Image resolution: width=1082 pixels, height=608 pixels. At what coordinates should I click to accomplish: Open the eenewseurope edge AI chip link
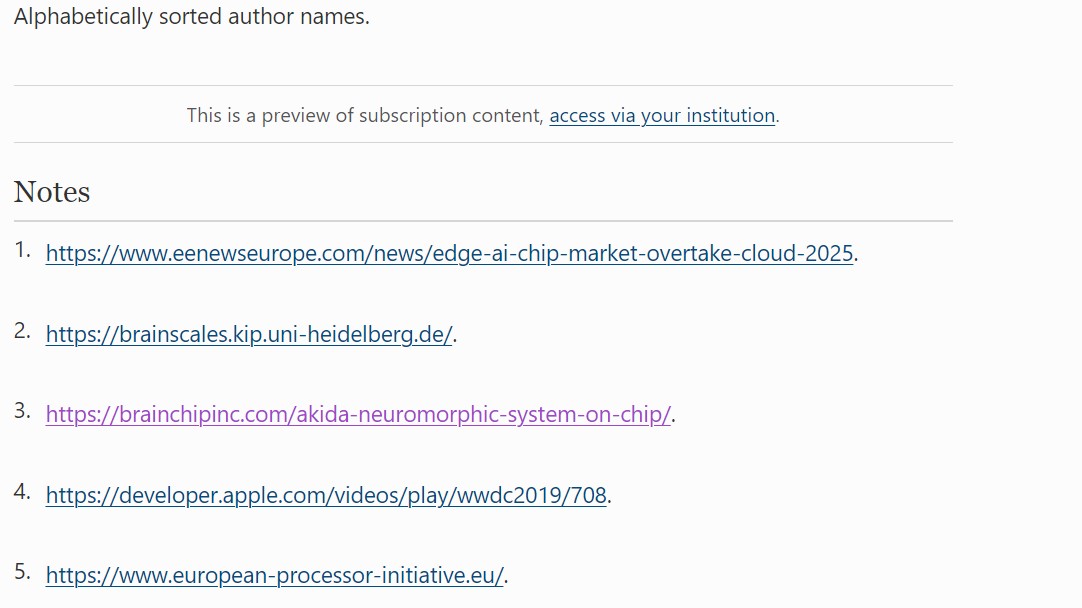[x=449, y=254]
